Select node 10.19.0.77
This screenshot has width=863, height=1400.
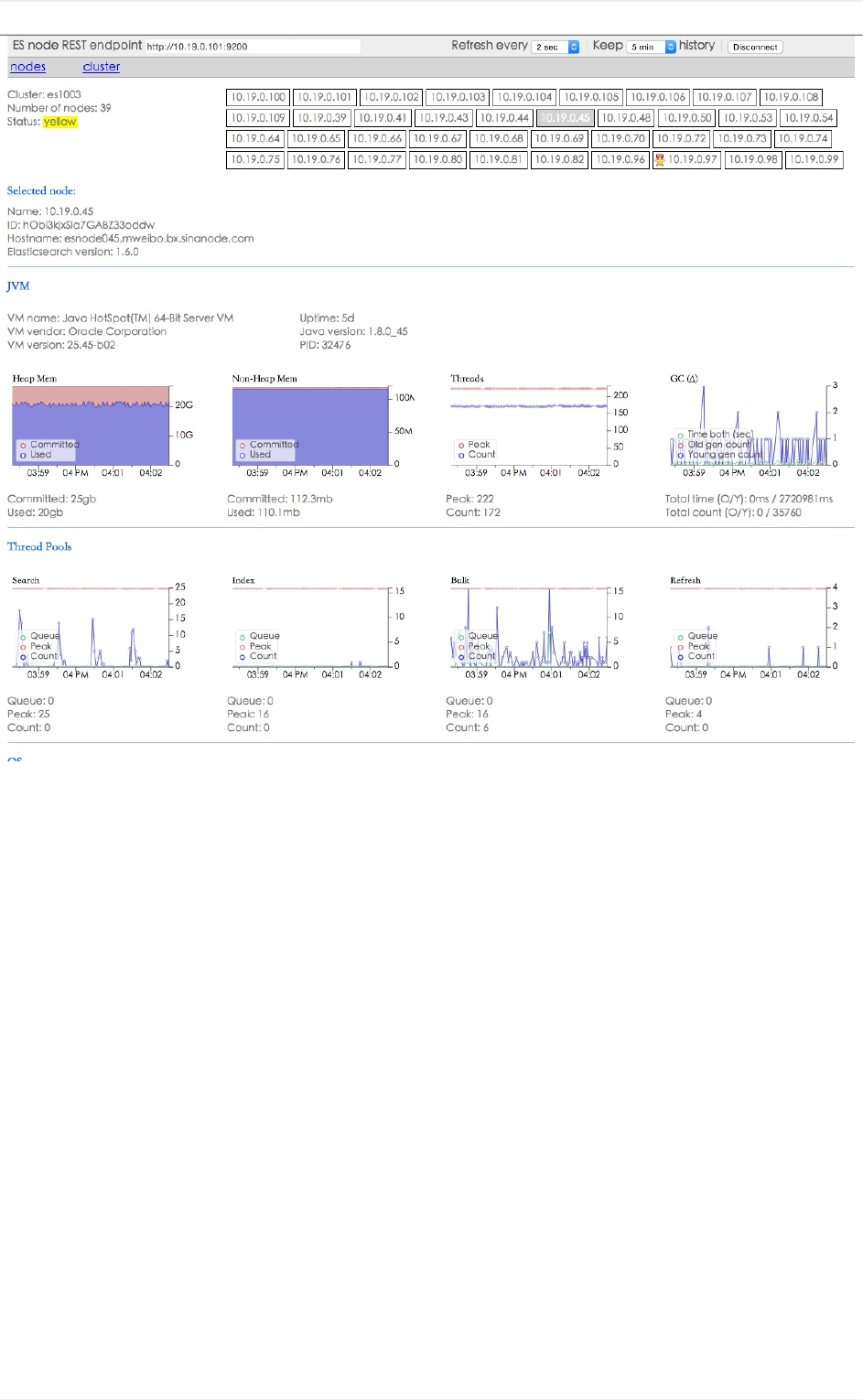[x=377, y=159]
